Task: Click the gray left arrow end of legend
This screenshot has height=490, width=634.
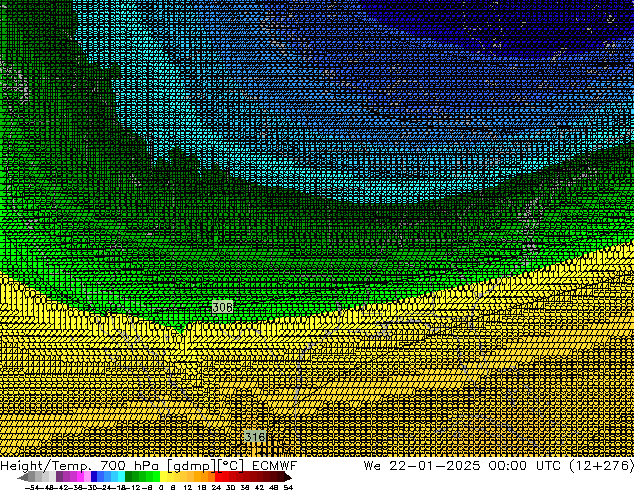Action: point(23,477)
